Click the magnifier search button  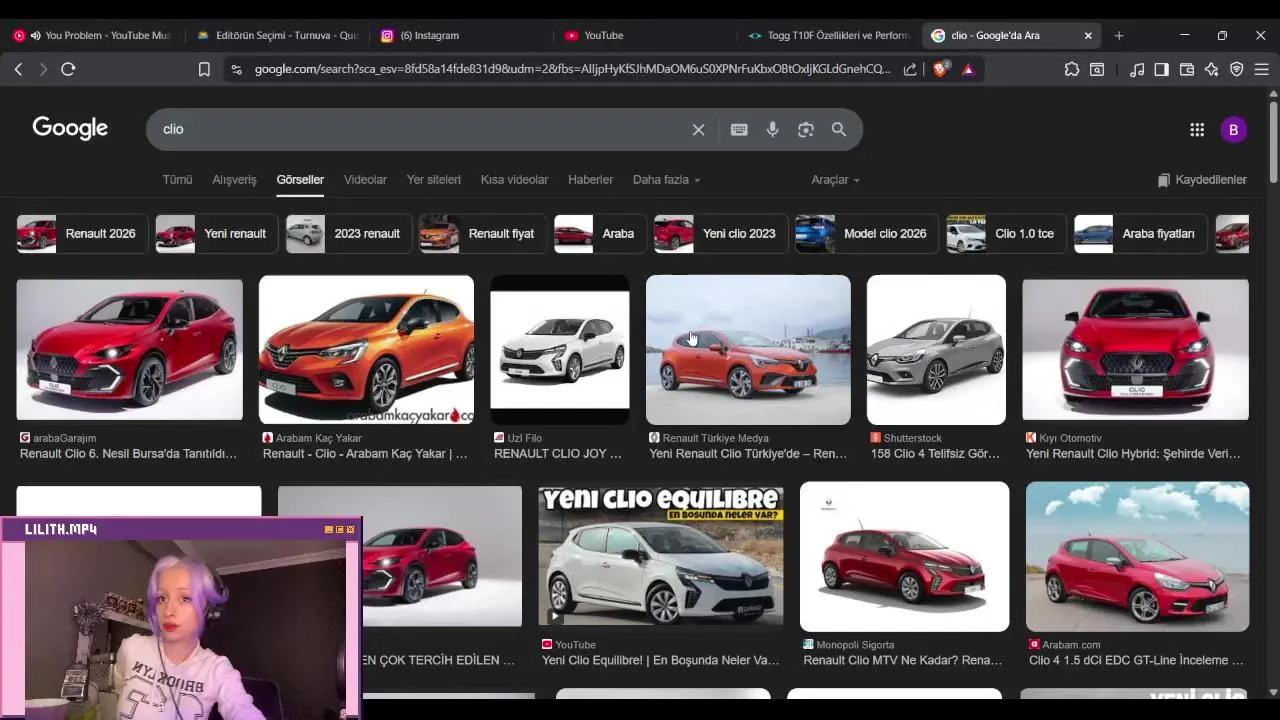(839, 129)
